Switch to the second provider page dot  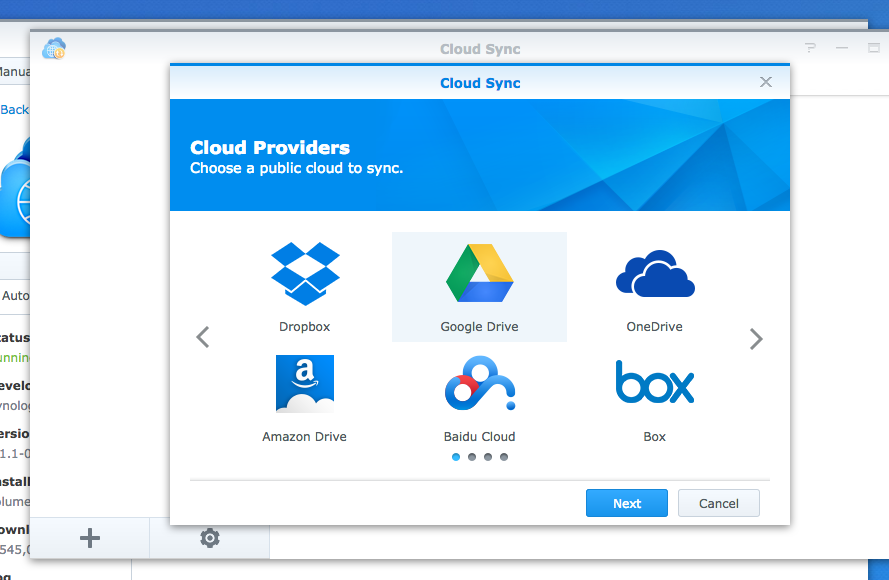click(x=472, y=457)
